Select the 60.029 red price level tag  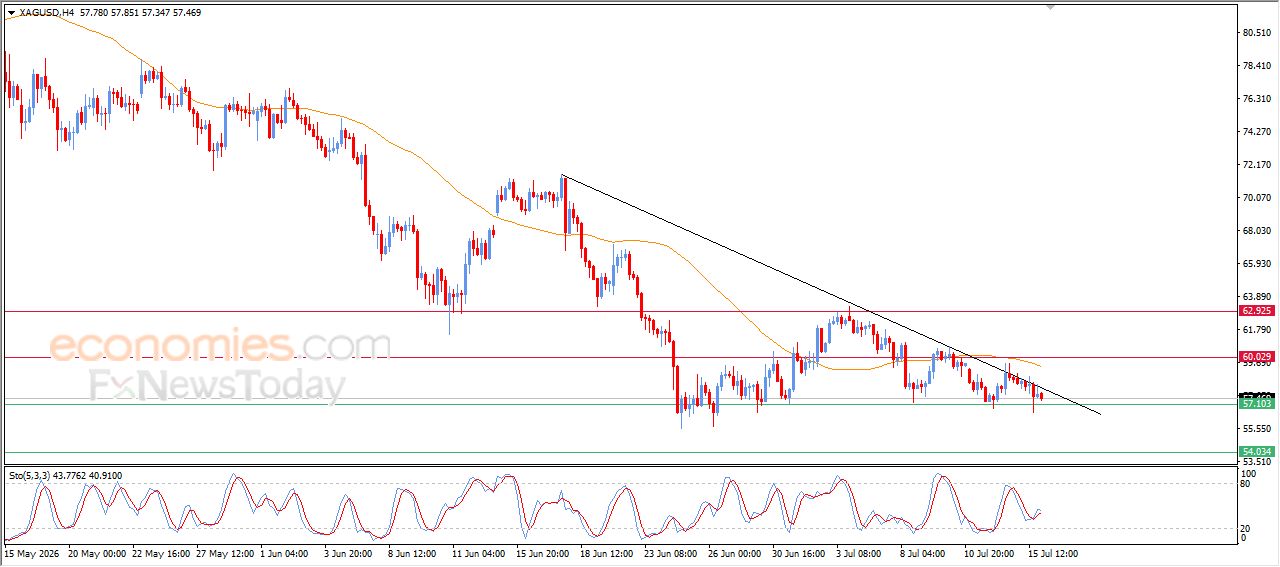point(1256,357)
